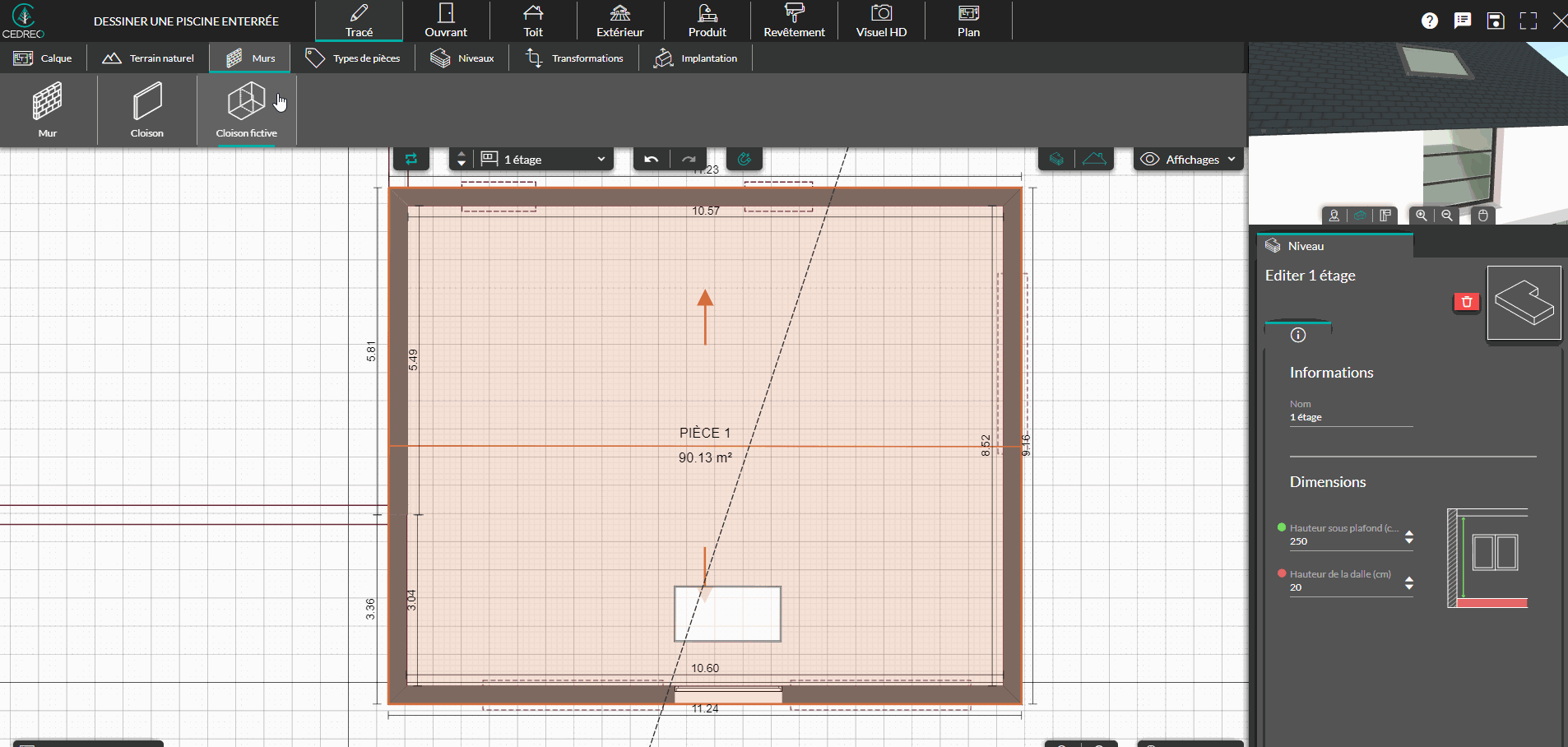Delete the current level with the trash icon
This screenshot has width=1568, height=747.
click(x=1467, y=302)
